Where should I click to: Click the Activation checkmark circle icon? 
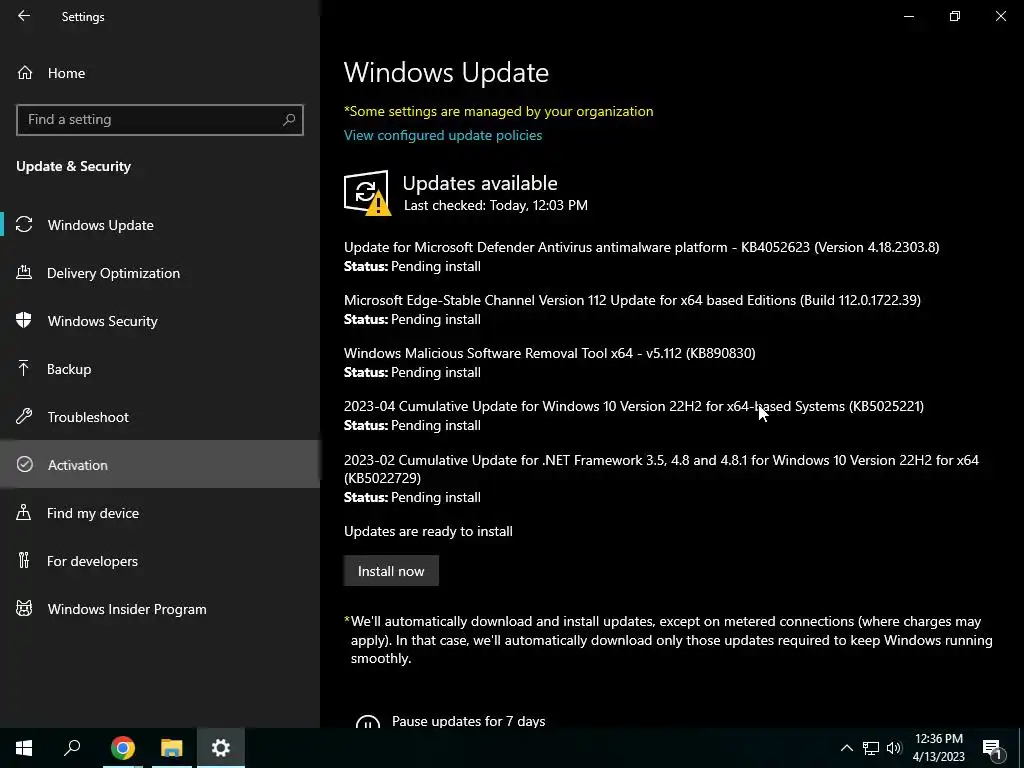click(x=24, y=464)
